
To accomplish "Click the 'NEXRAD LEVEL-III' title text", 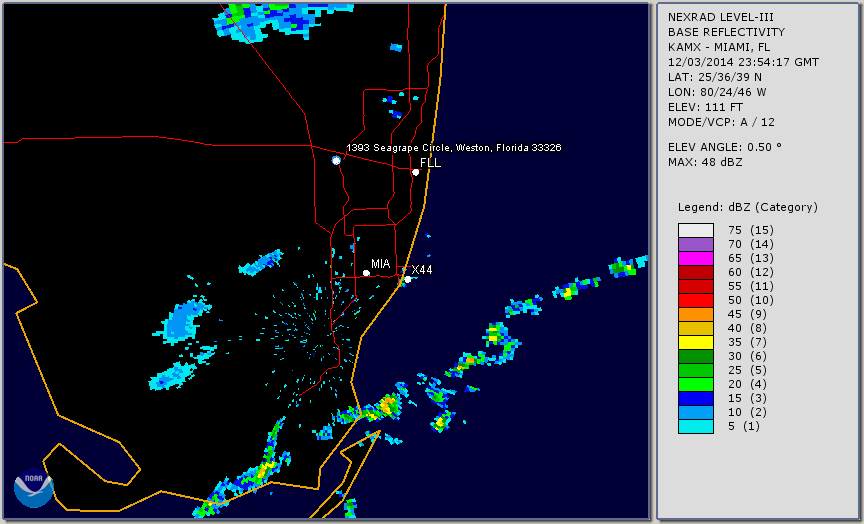I will coord(721,18).
